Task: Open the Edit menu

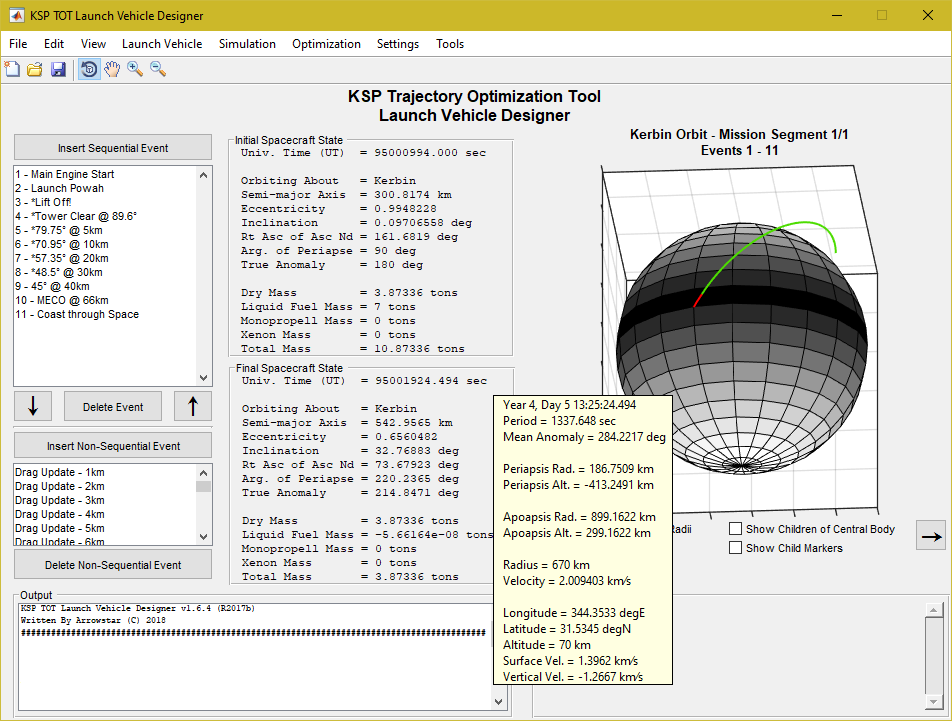Action: [x=53, y=44]
